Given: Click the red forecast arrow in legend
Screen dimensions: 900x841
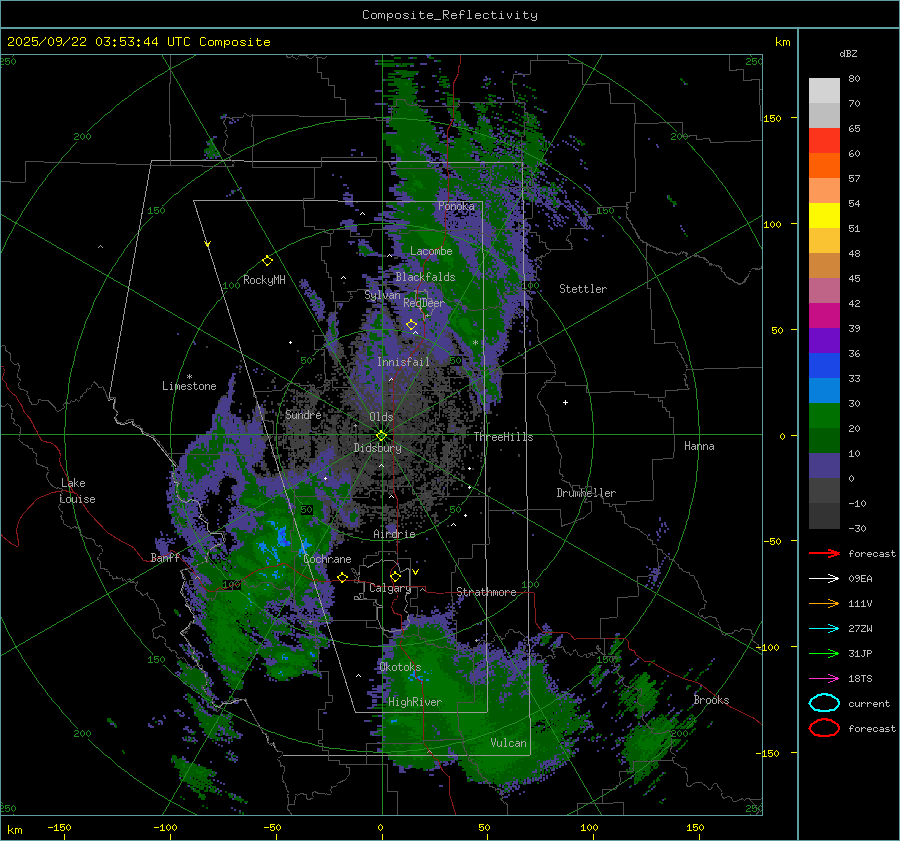Looking at the screenshot, I should (824, 553).
